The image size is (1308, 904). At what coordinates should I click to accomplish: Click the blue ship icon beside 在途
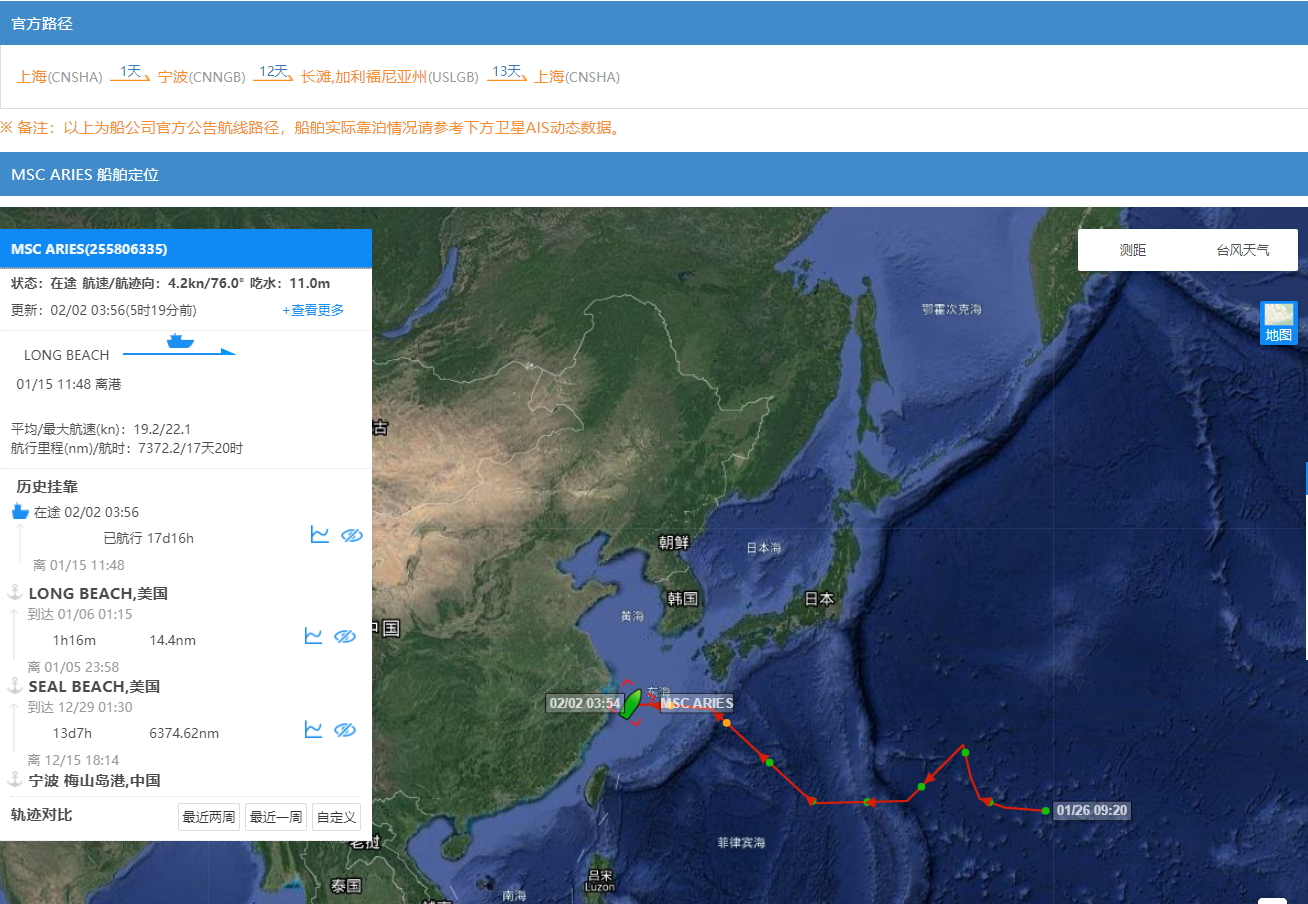[20, 512]
